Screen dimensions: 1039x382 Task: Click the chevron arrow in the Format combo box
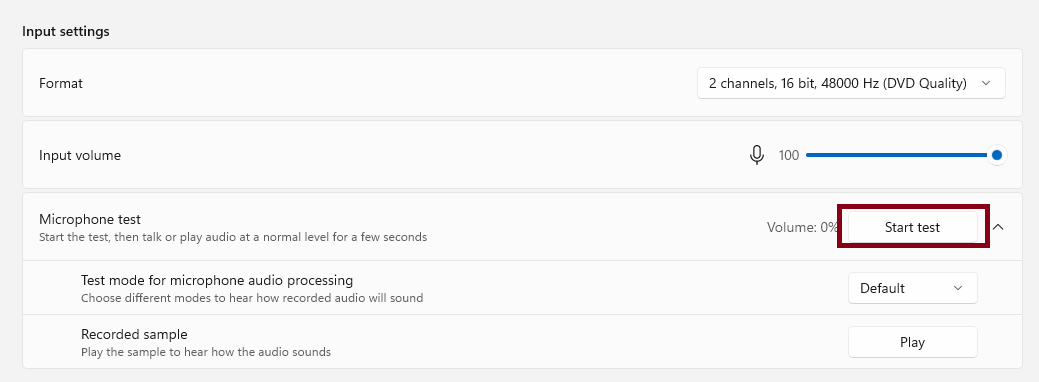pos(985,84)
